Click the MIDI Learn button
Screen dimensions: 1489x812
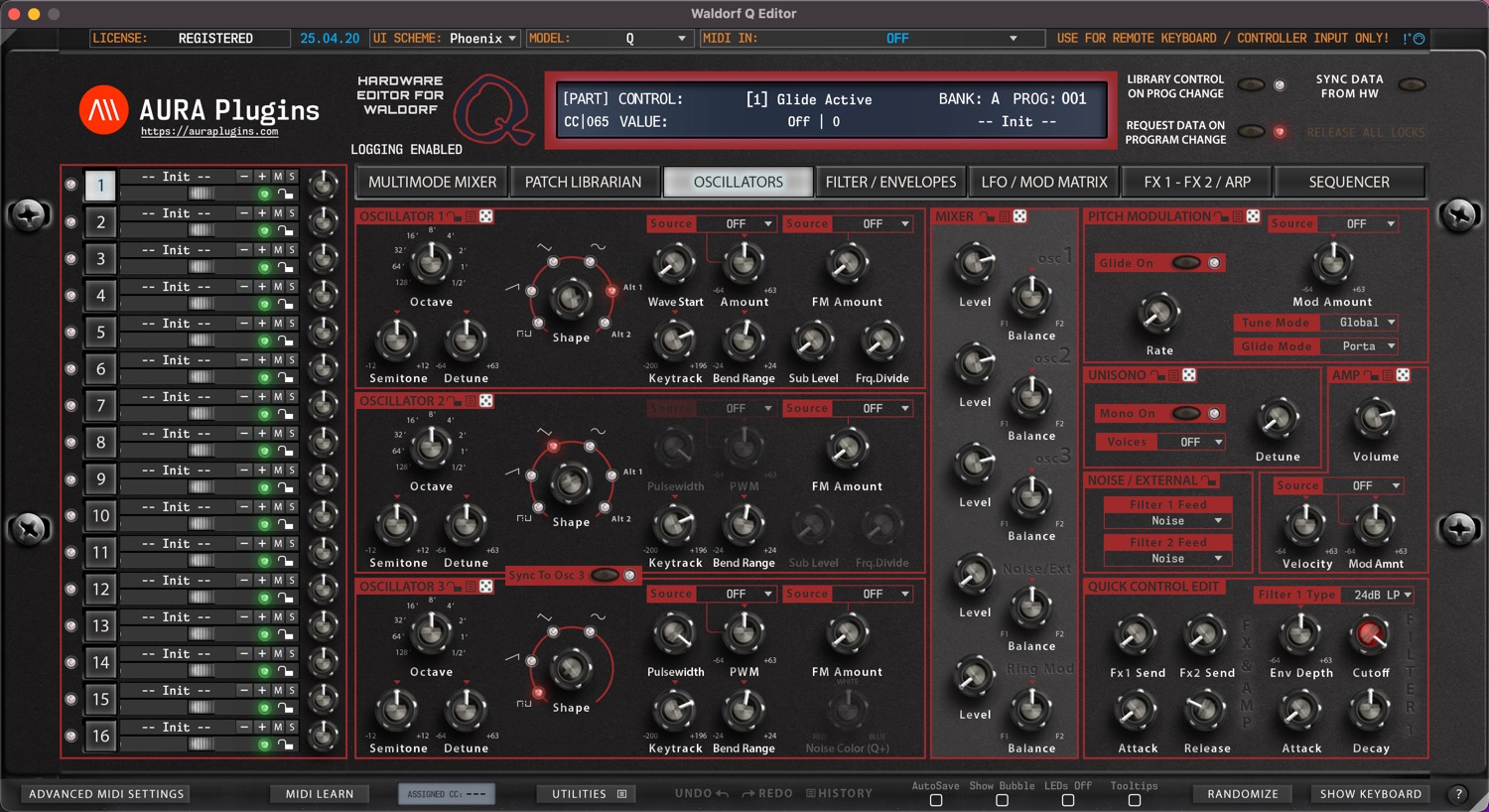[x=320, y=794]
